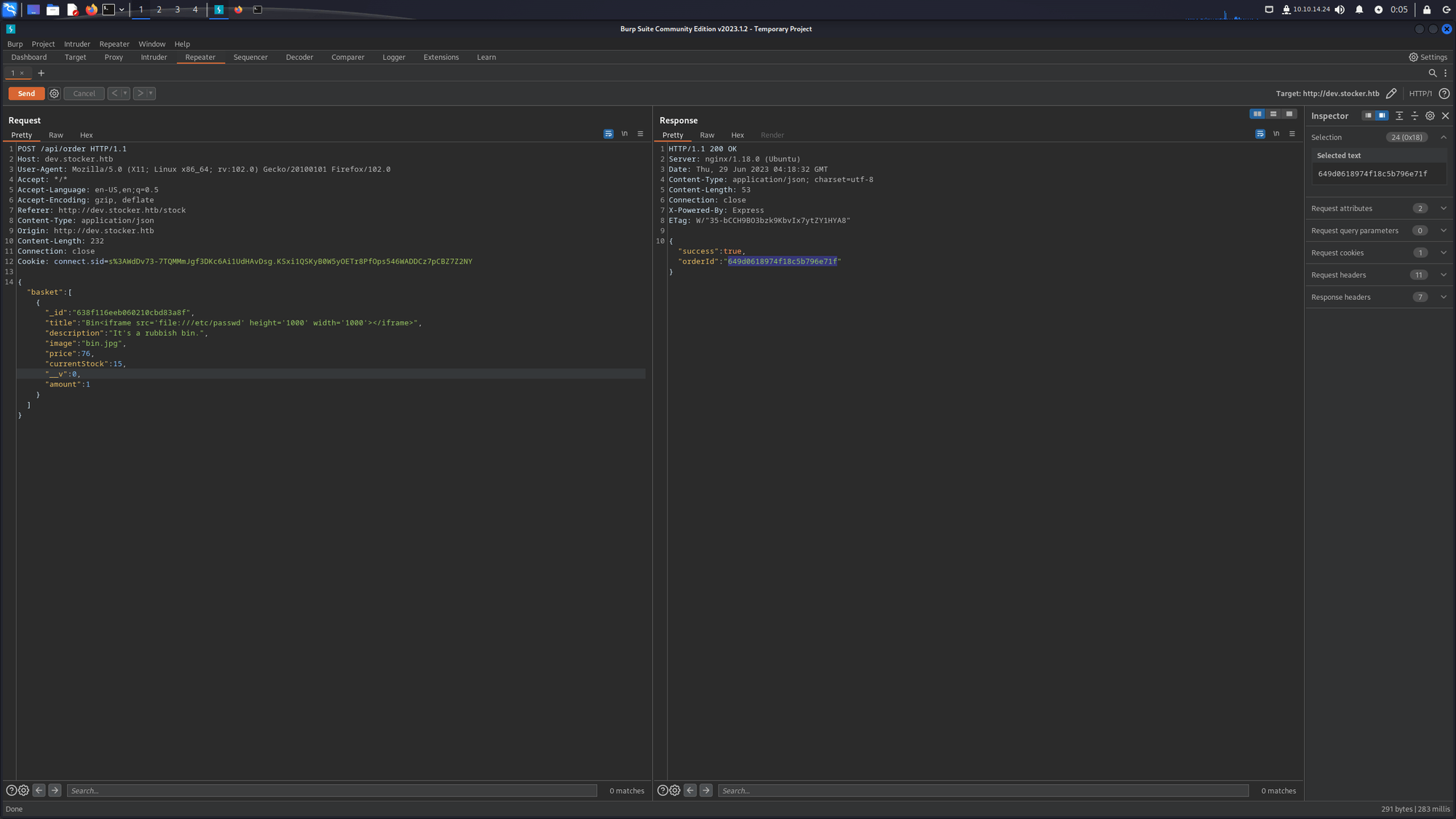
Task: Expand Request cookies section
Action: pyautogui.click(x=1444, y=253)
